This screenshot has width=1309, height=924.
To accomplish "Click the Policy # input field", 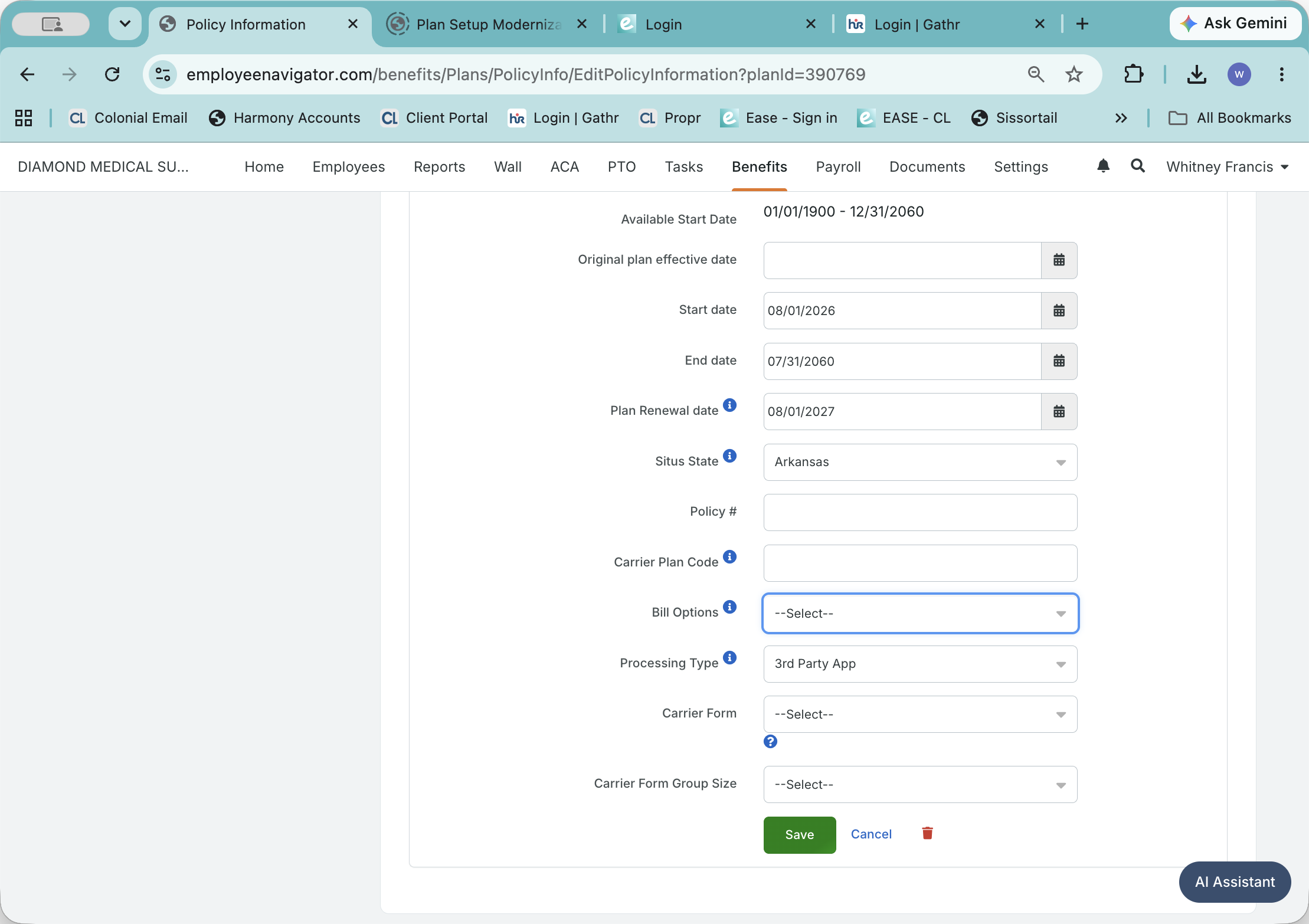I will point(920,512).
